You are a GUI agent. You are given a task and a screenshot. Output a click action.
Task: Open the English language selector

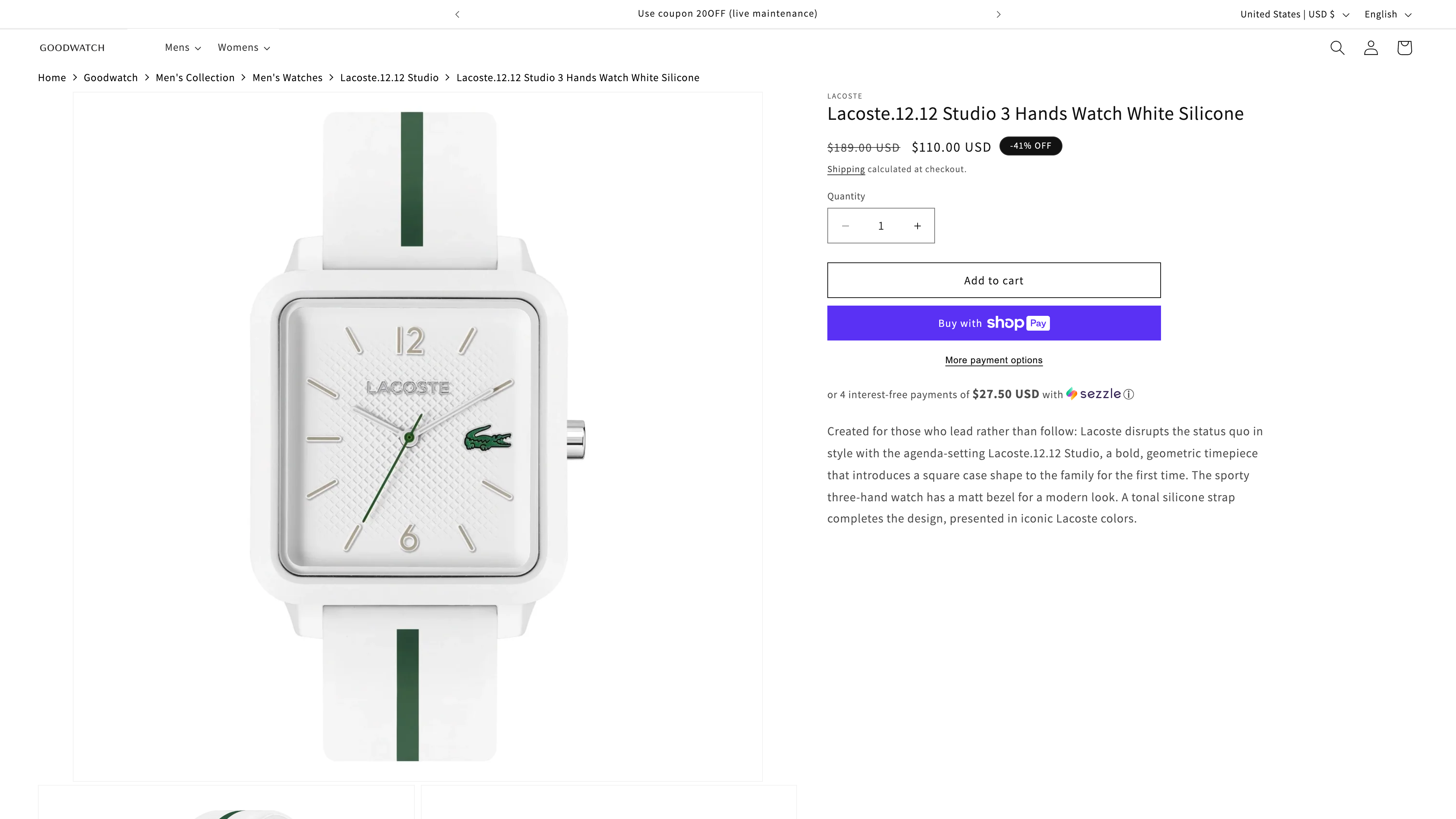(x=1388, y=14)
